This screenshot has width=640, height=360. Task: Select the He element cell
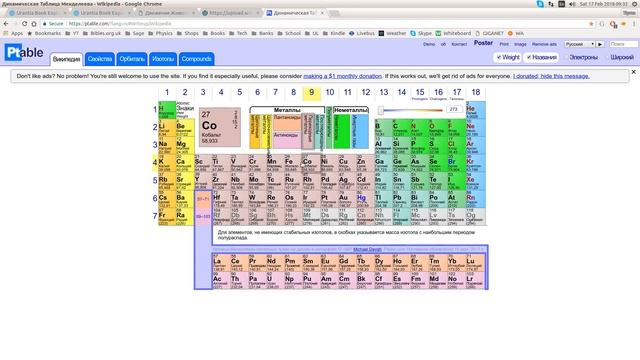coord(477,110)
